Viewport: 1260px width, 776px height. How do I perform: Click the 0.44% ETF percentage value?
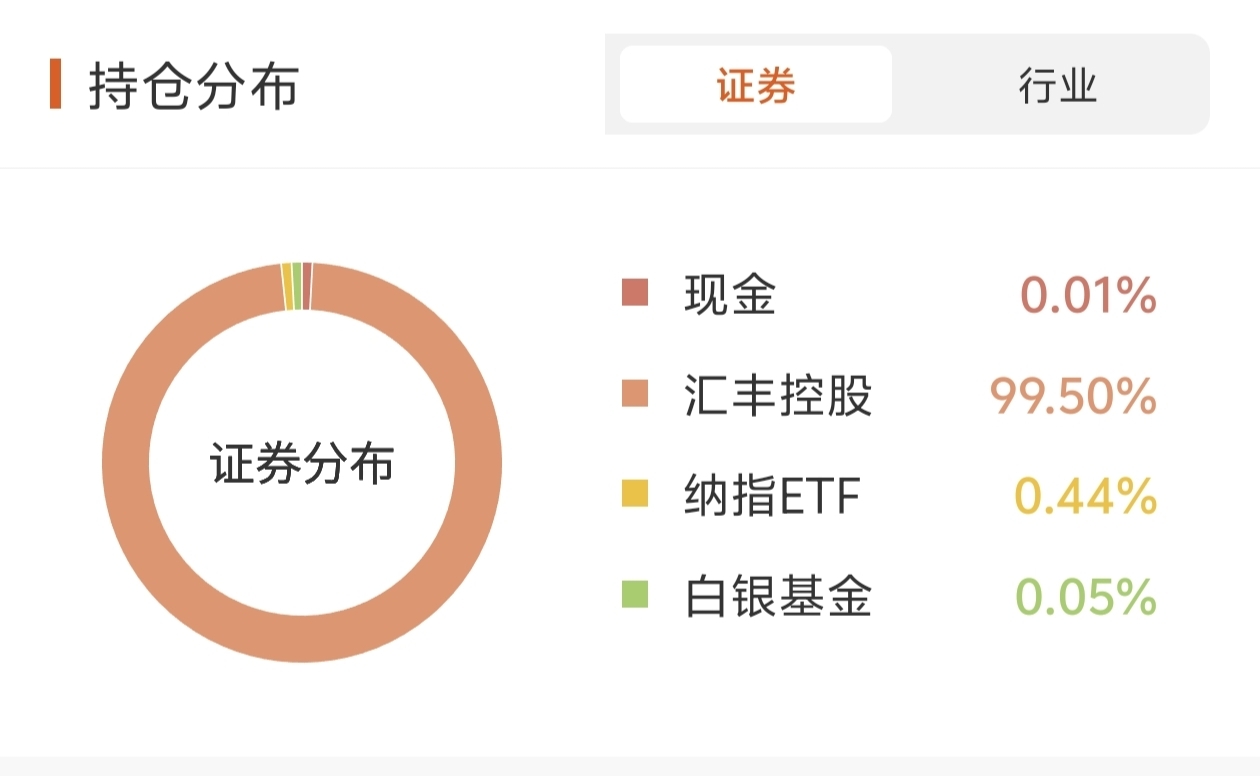[x=1086, y=497]
